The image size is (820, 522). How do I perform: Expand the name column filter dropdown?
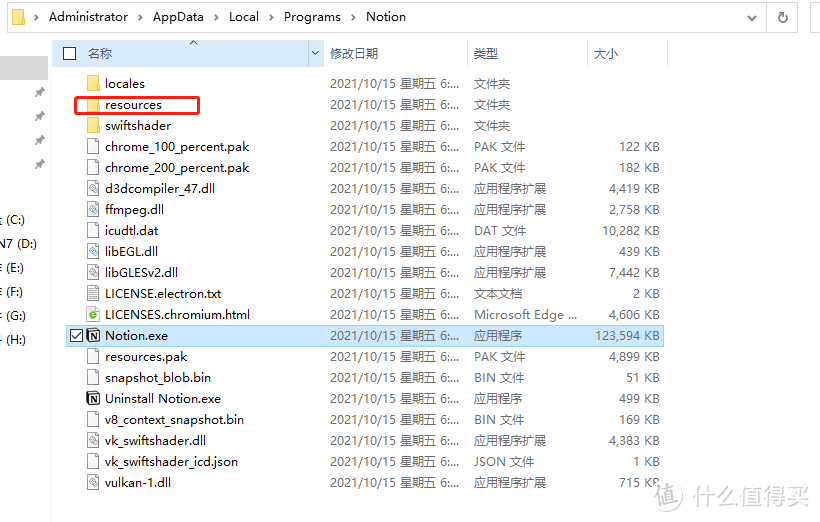click(x=315, y=53)
